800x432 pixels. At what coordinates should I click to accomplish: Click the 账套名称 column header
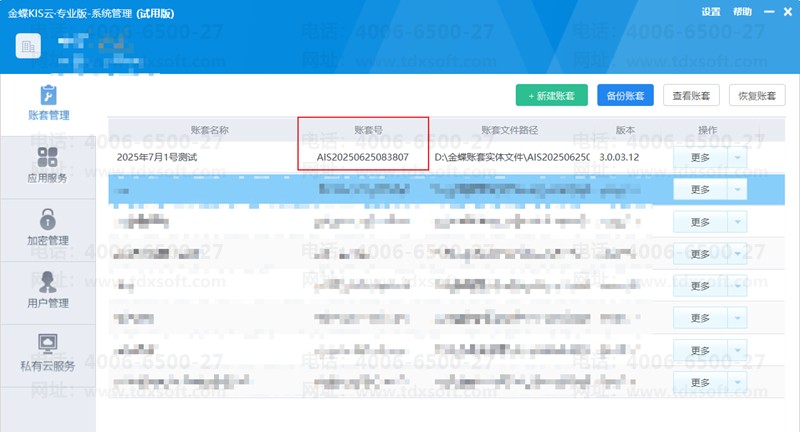coord(210,130)
